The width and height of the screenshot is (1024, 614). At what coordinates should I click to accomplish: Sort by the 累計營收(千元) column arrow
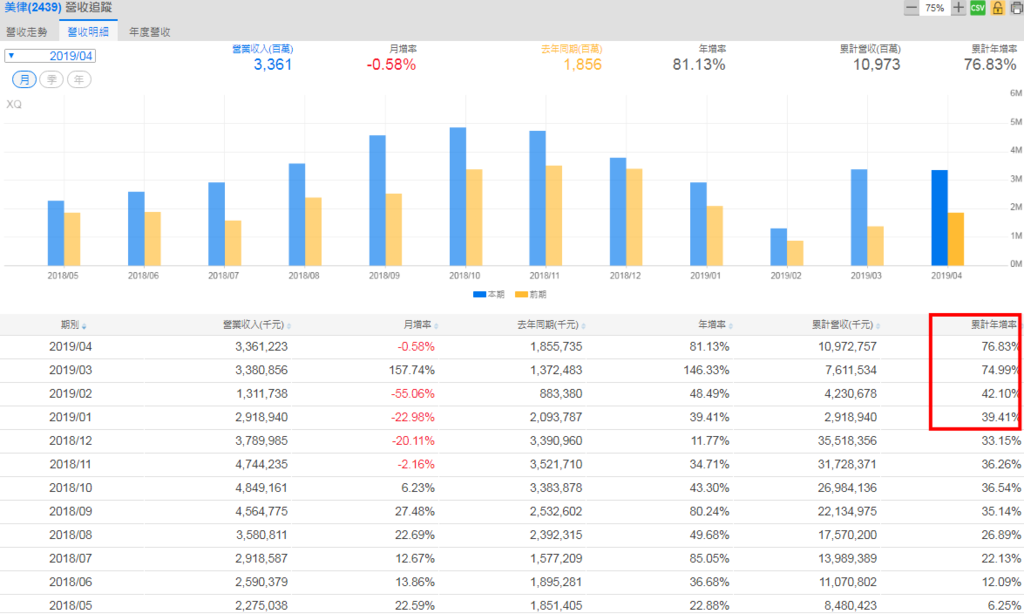point(878,326)
